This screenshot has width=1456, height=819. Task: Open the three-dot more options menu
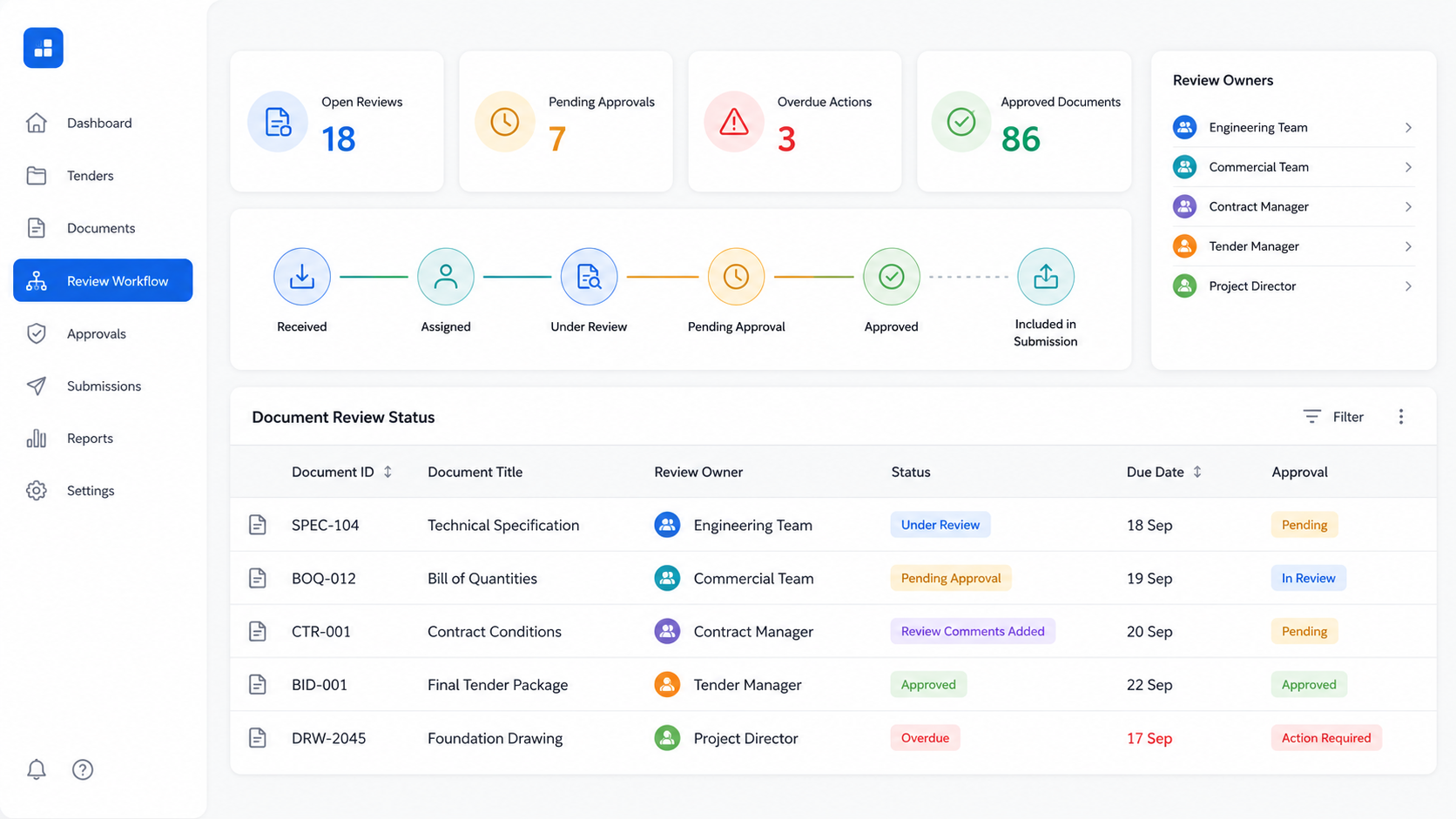pos(1401,417)
